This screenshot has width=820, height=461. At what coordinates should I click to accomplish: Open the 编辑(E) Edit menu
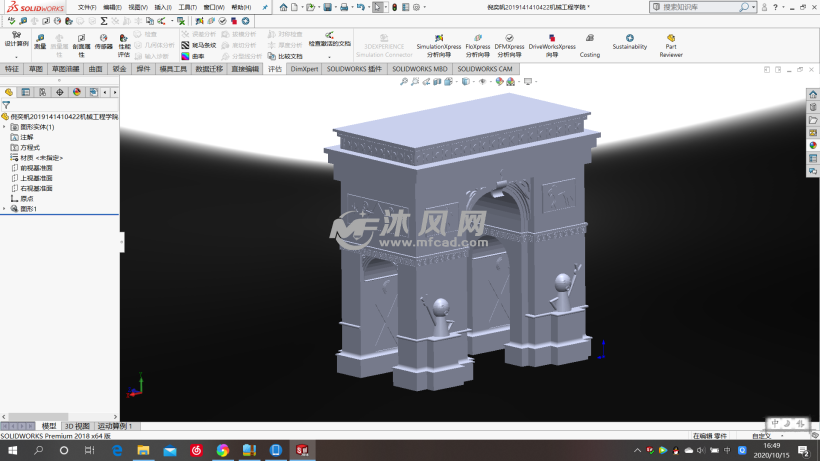click(x=112, y=7)
